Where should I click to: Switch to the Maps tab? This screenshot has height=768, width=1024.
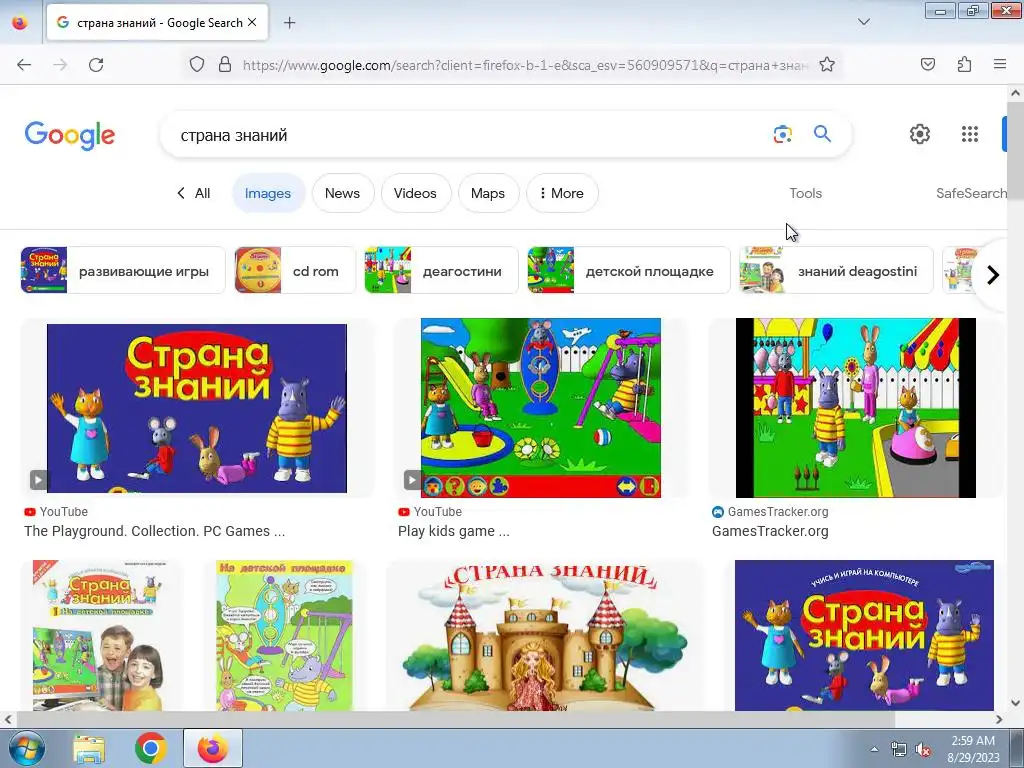[x=488, y=193]
